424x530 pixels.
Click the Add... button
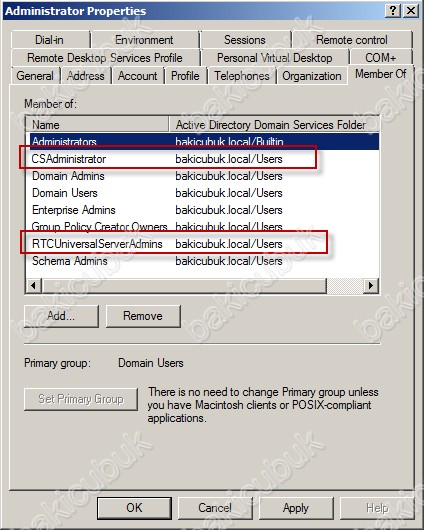(x=61, y=316)
